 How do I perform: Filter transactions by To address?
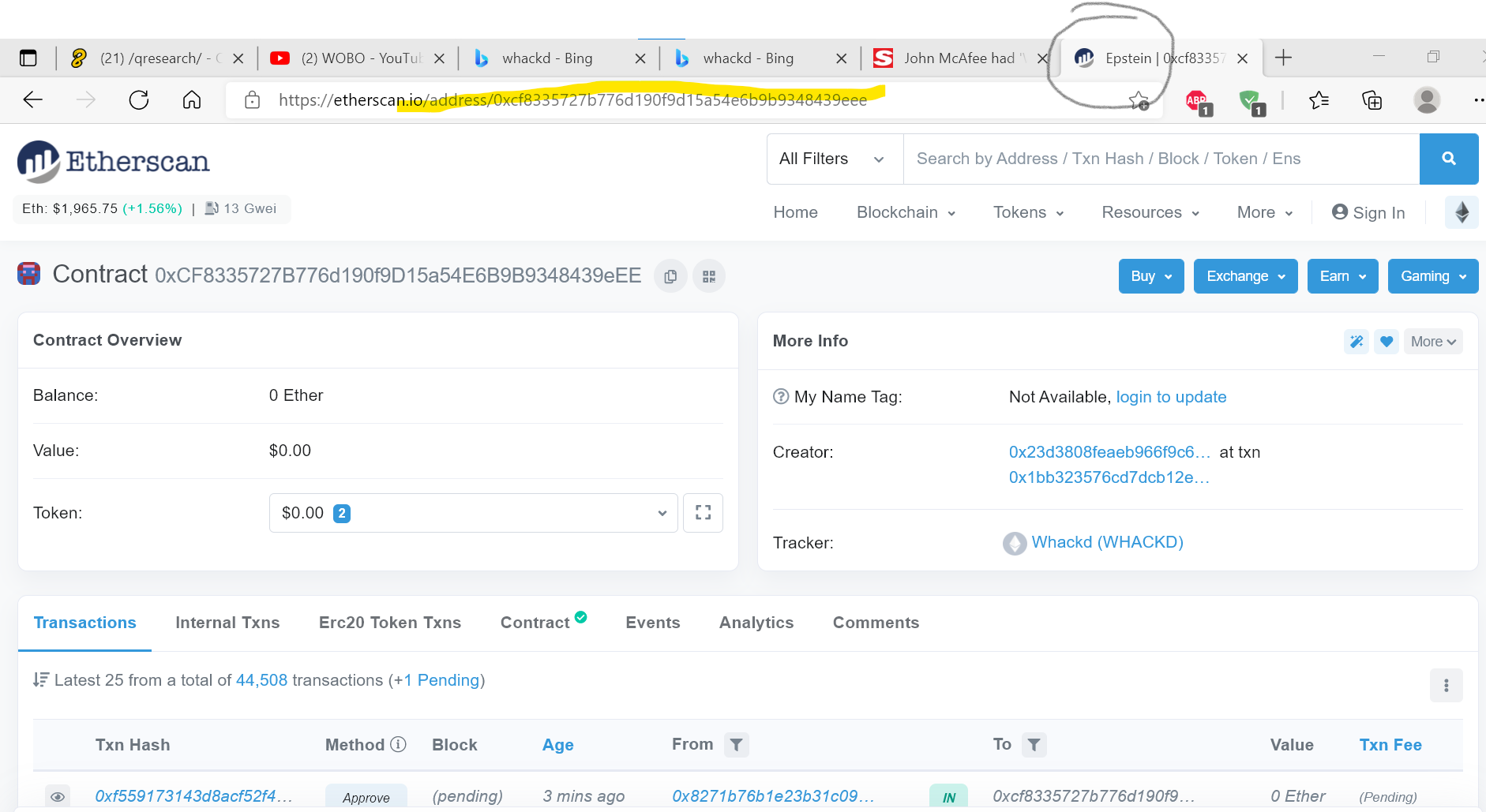pos(1034,745)
